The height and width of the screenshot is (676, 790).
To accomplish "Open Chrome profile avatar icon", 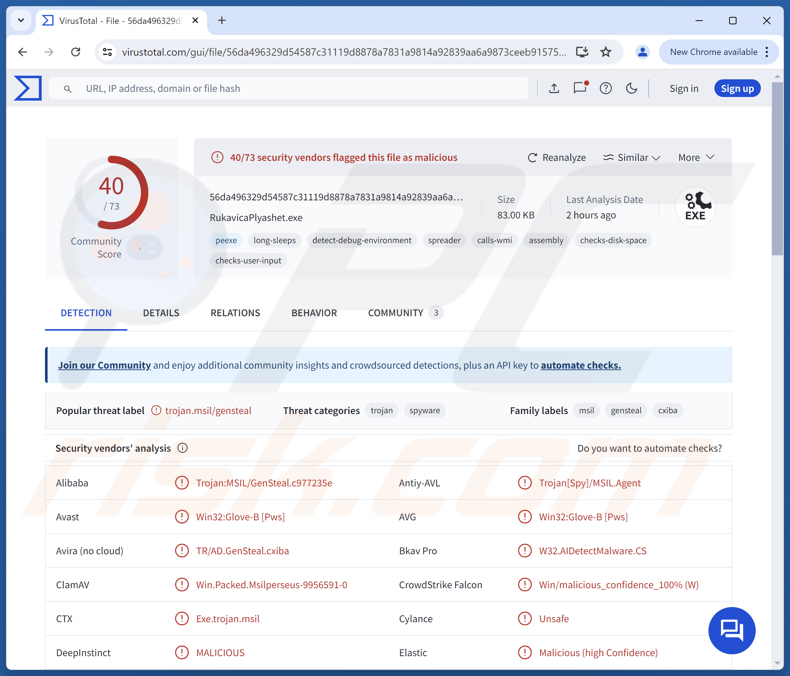I will 642,52.
